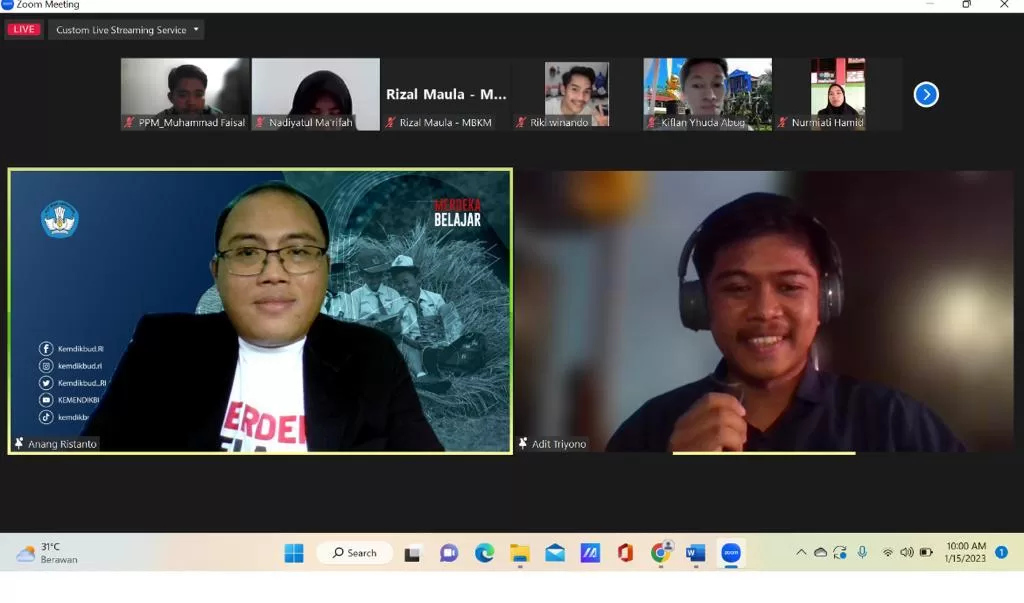1024x603 pixels.
Task: Select Nurmiati Hamid's video thumbnail
Action: [x=838, y=94]
